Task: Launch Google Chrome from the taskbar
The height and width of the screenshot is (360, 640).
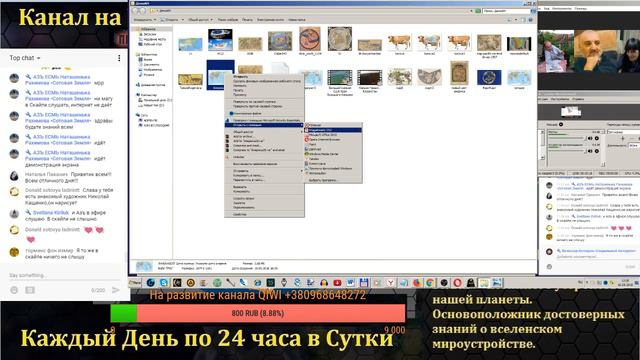Action: pos(430,282)
